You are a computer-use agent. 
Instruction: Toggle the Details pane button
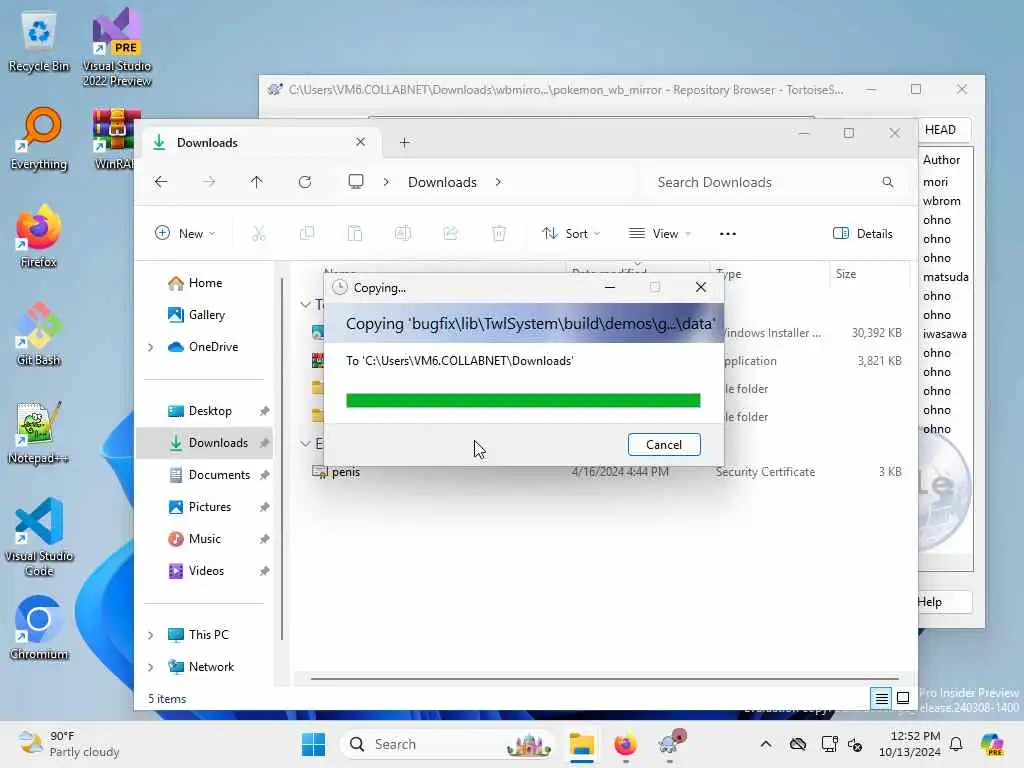tap(862, 233)
